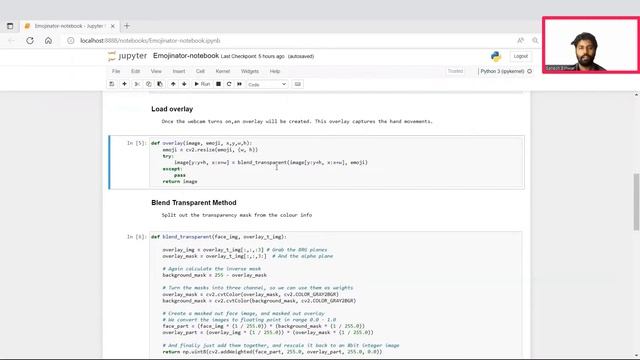The height and width of the screenshot is (360, 640).
Task: Click the webcam video thumbnail
Action: [591, 45]
